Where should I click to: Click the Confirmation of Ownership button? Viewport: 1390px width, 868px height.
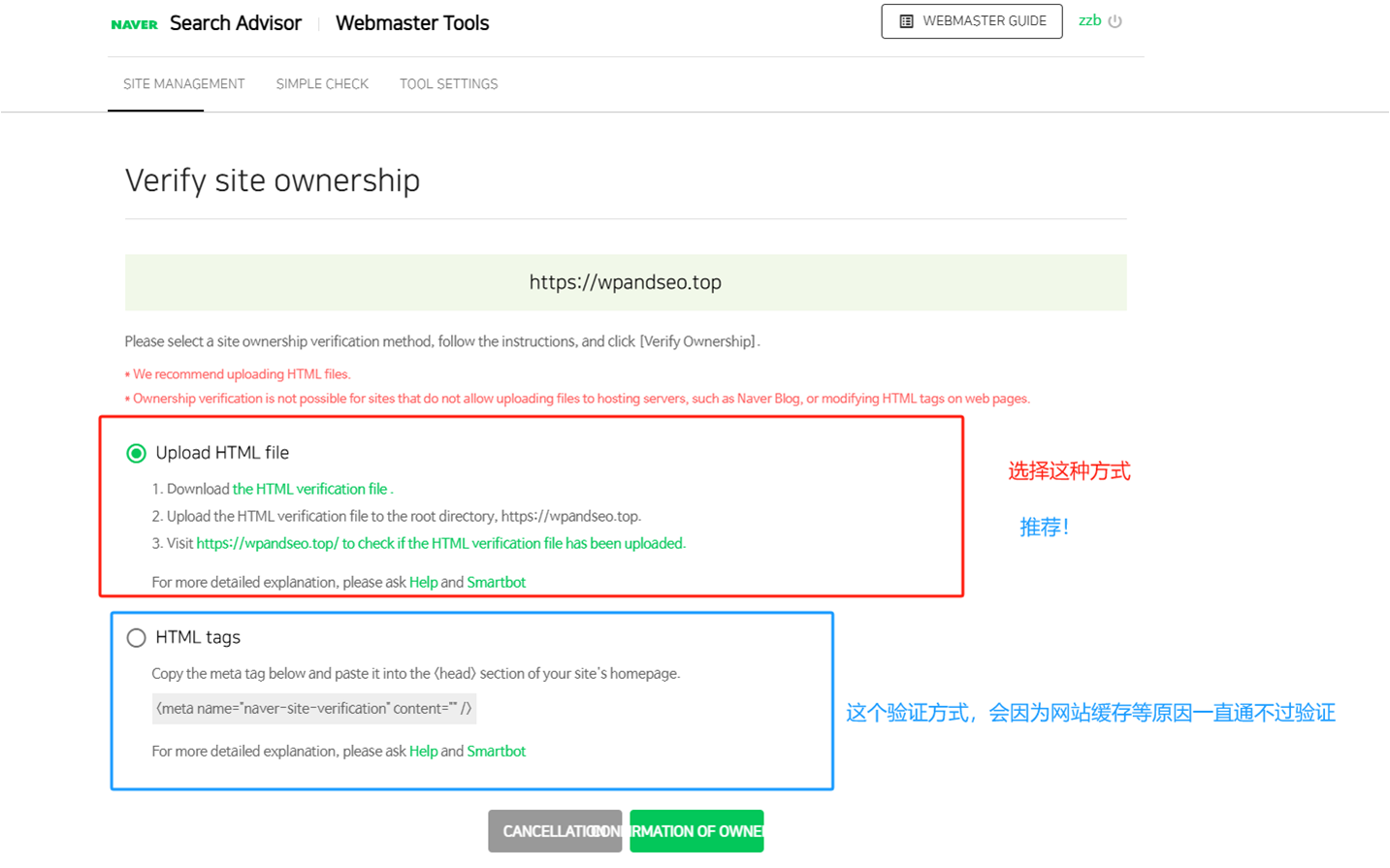pyautogui.click(x=696, y=831)
